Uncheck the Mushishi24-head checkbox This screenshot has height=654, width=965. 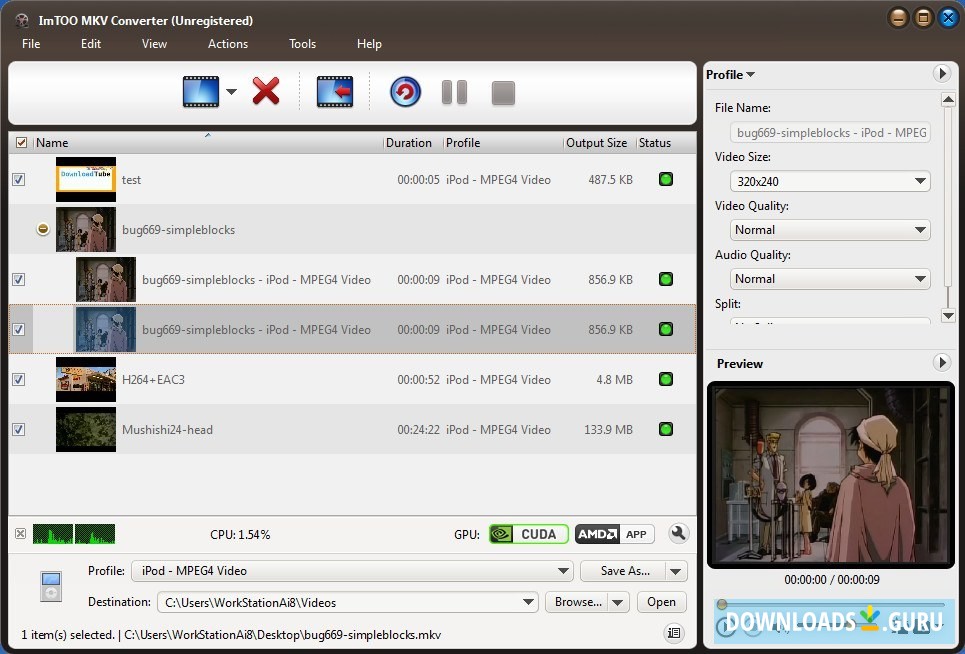(x=18, y=429)
